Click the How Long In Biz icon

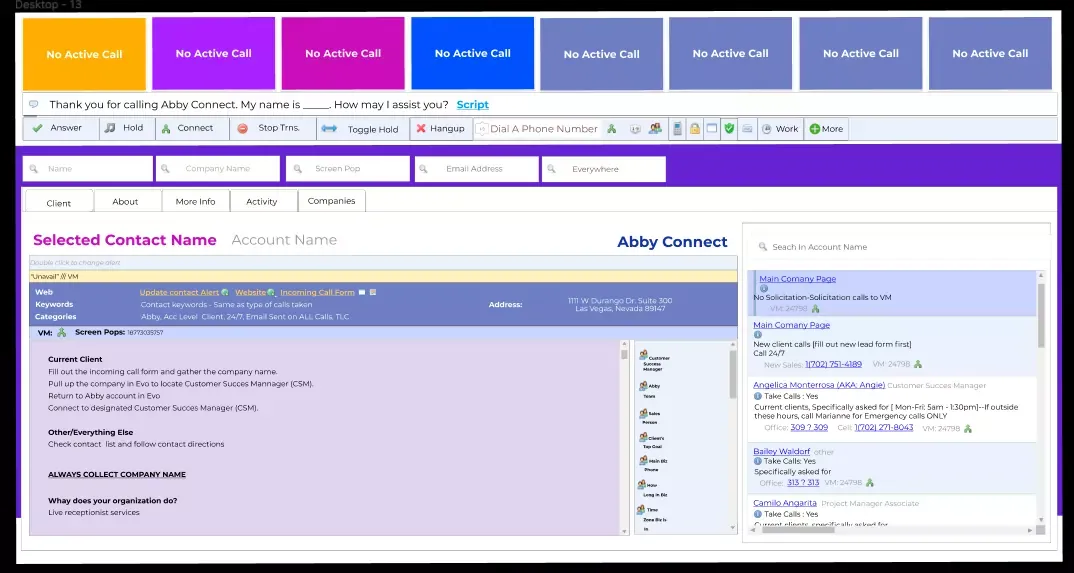coord(643,485)
